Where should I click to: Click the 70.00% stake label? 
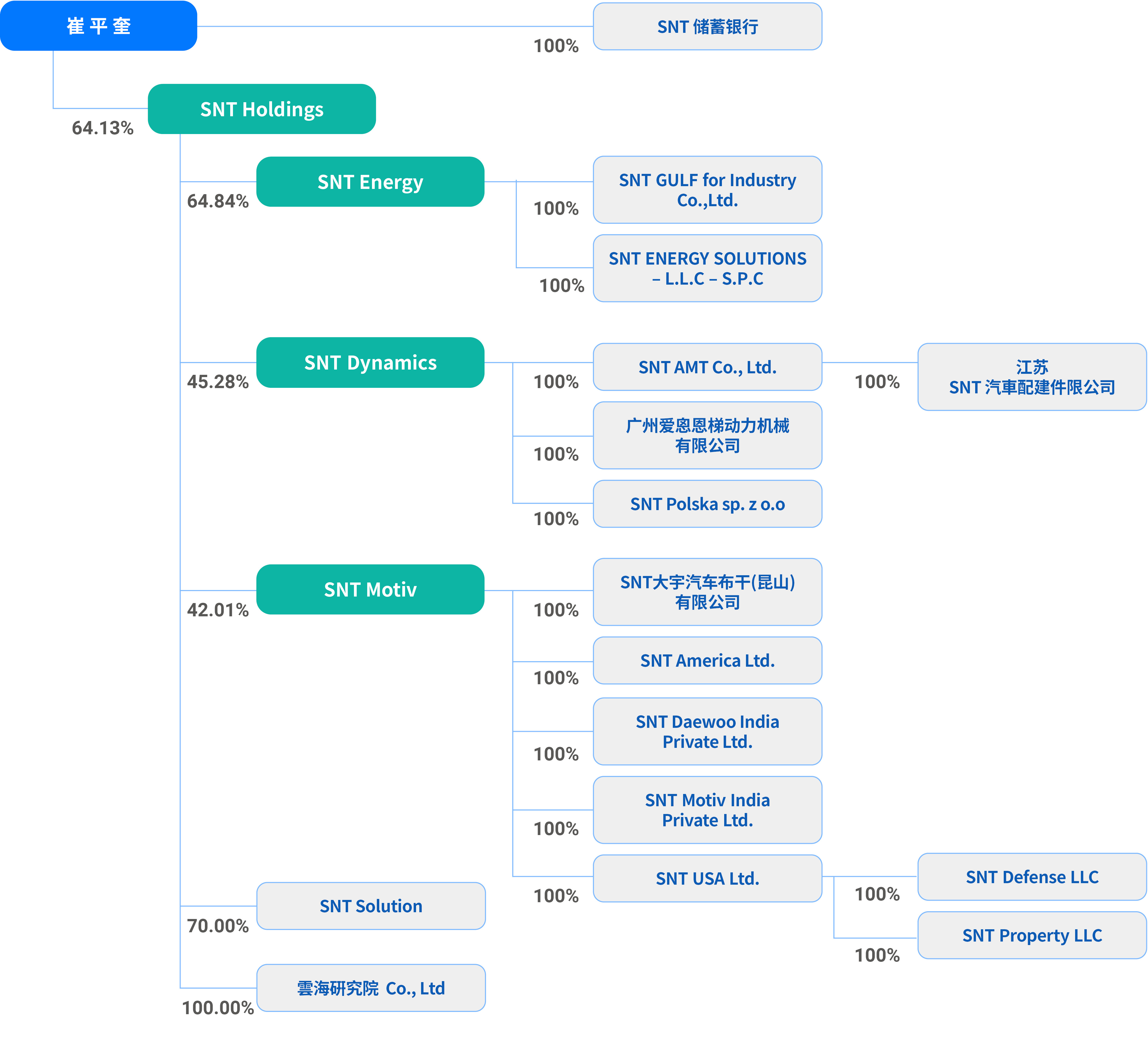pos(218,925)
